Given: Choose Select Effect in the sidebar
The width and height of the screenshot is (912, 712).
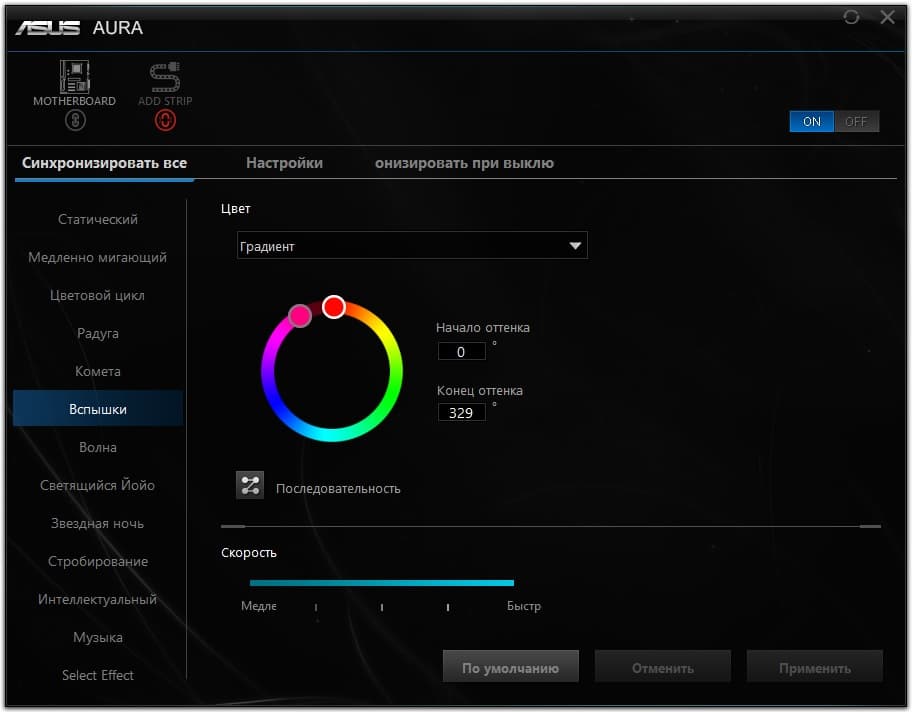Looking at the screenshot, I should 98,675.
